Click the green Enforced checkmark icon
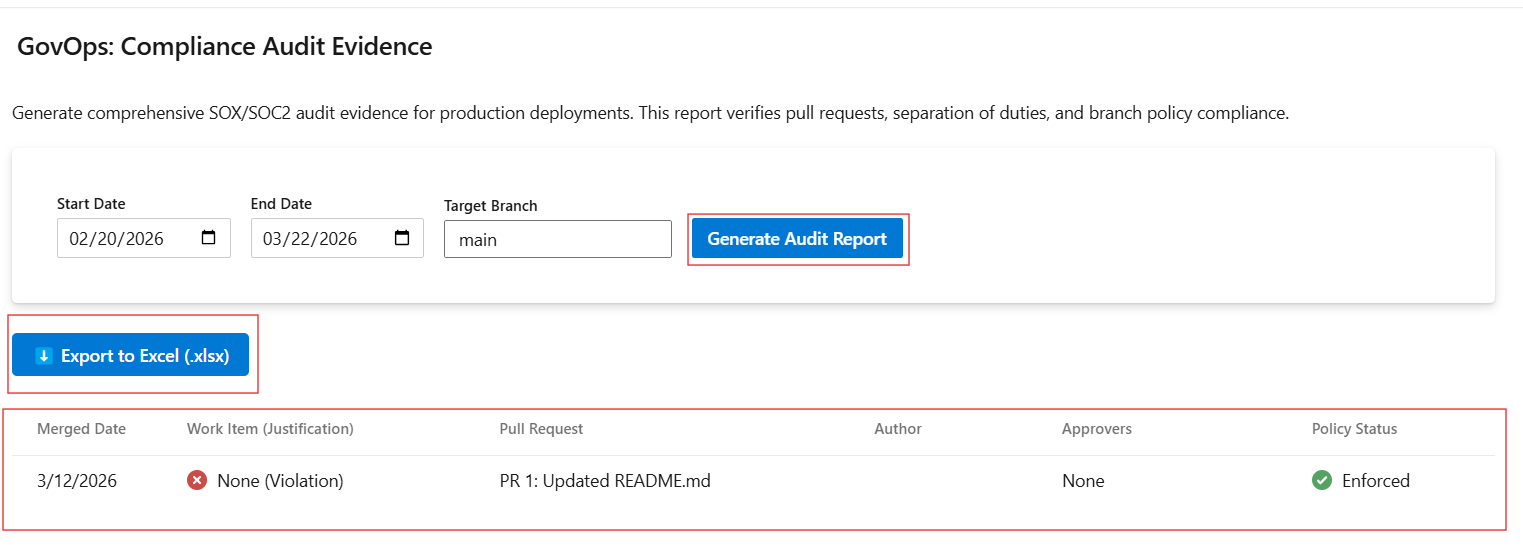 click(x=1322, y=481)
